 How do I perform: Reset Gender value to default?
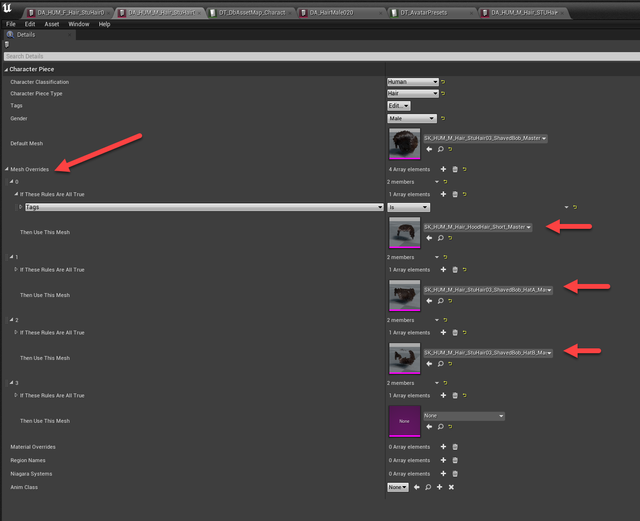coord(443,118)
